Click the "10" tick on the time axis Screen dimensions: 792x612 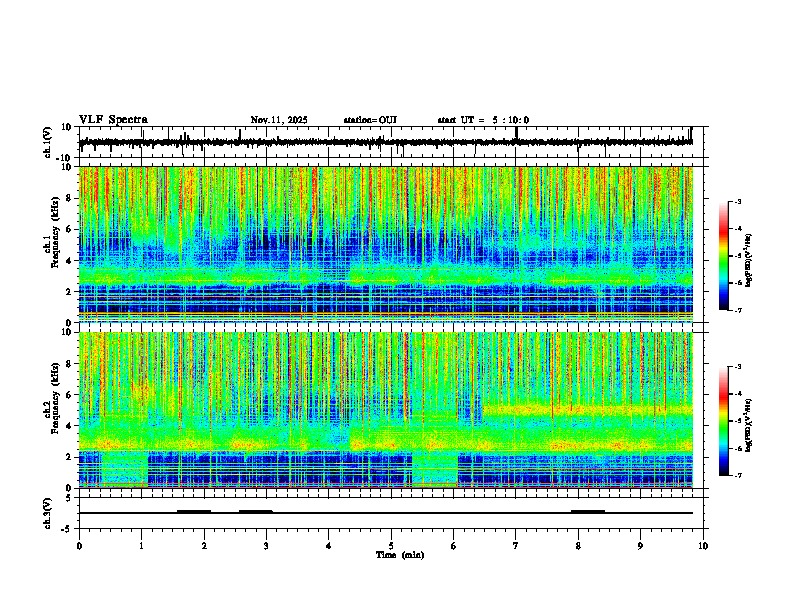tap(703, 546)
